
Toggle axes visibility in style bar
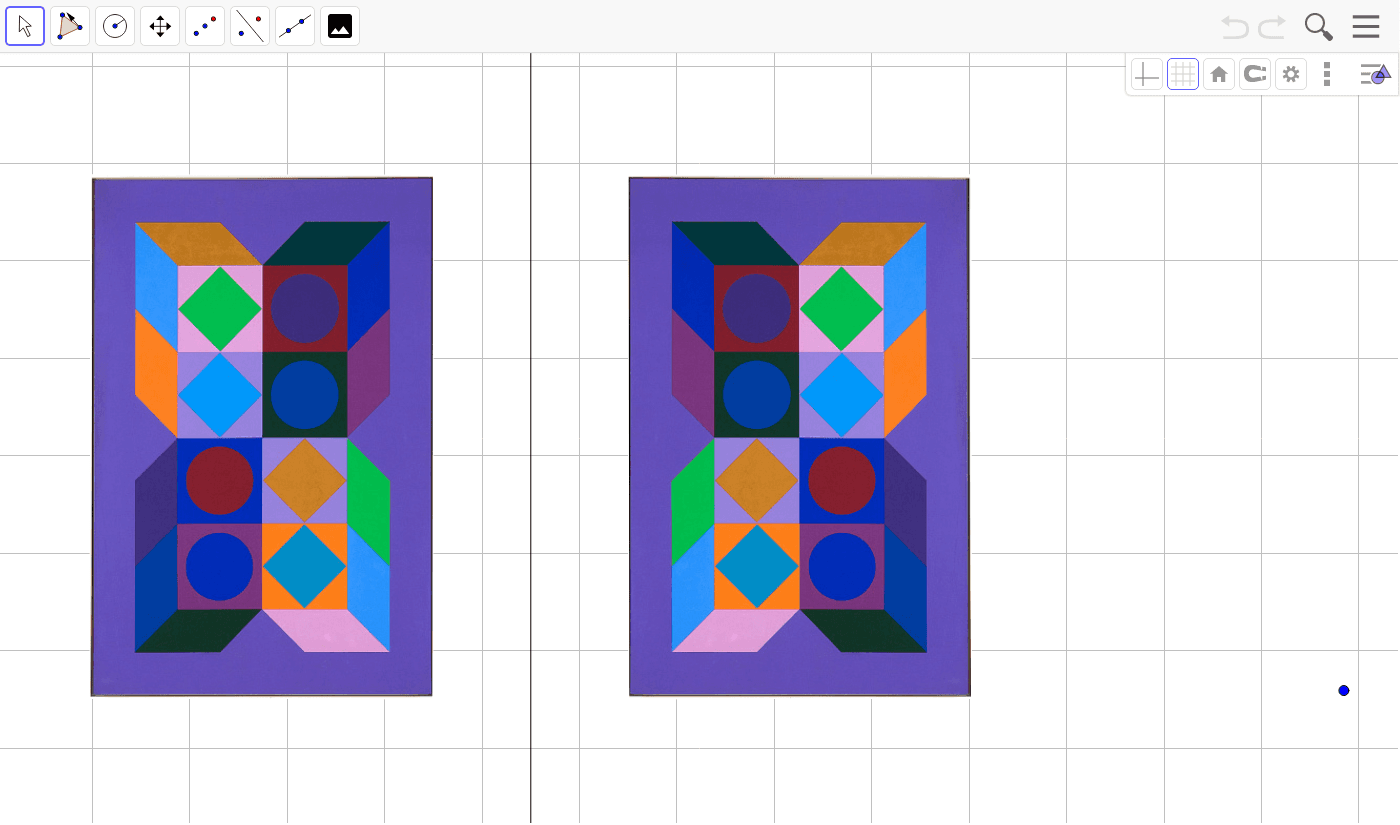1147,74
